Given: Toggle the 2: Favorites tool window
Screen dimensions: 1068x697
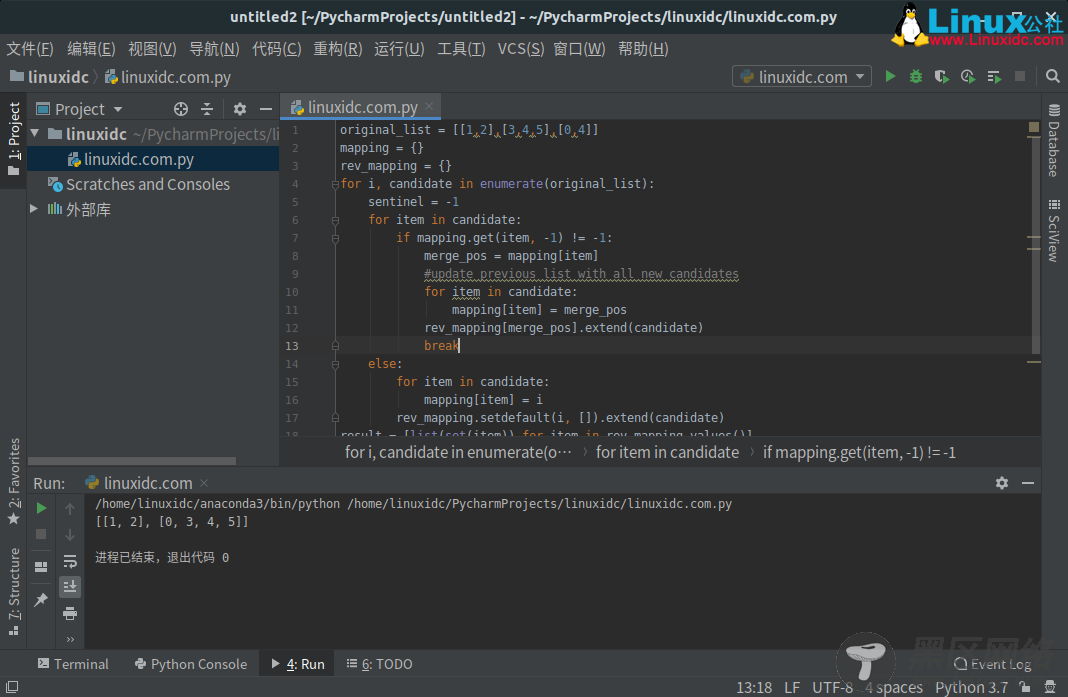Looking at the screenshot, I should point(14,482).
